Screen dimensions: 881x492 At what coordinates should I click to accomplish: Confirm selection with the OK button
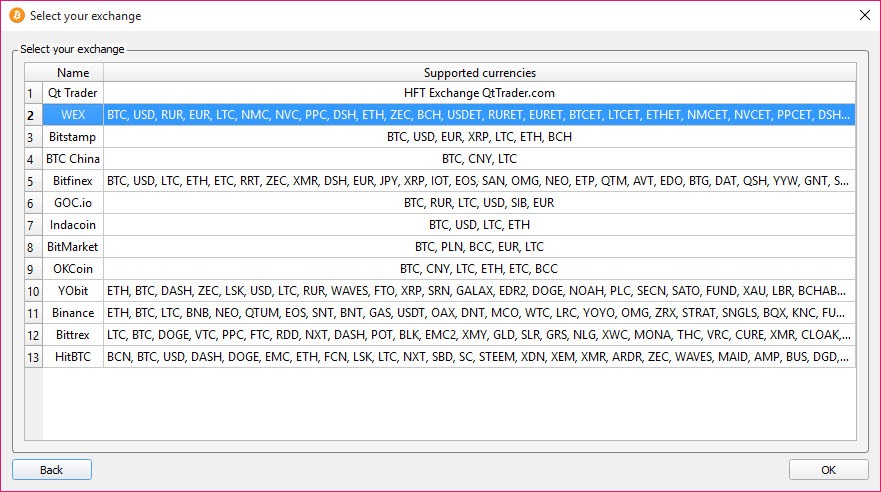(x=828, y=470)
